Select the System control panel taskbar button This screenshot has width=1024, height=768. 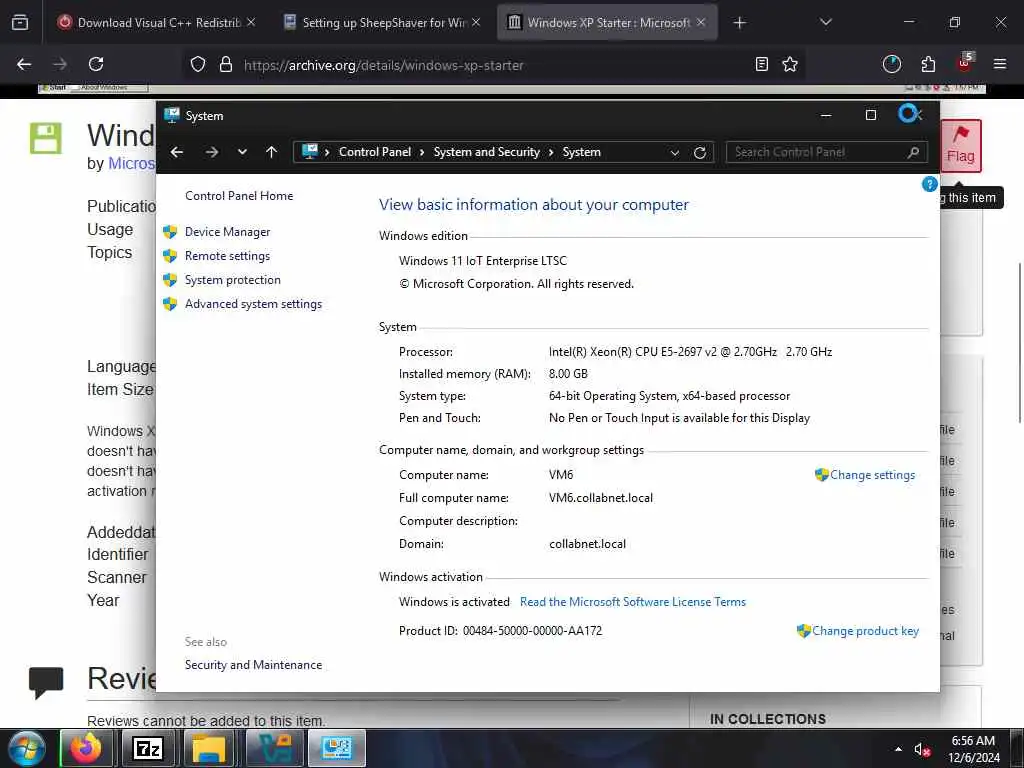[336, 748]
